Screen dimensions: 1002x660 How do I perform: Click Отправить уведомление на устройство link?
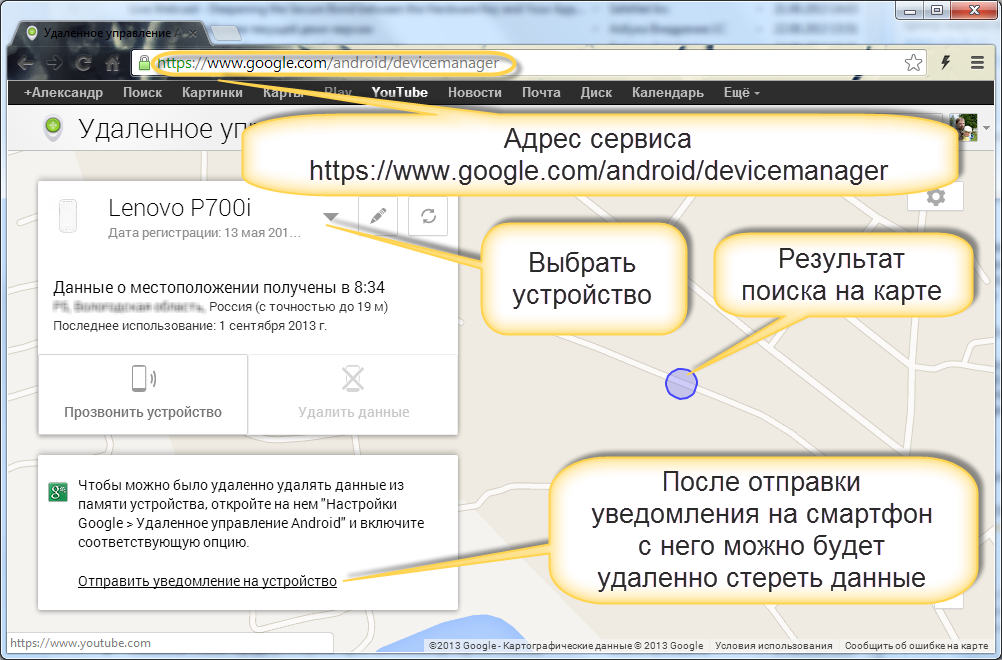[207, 581]
